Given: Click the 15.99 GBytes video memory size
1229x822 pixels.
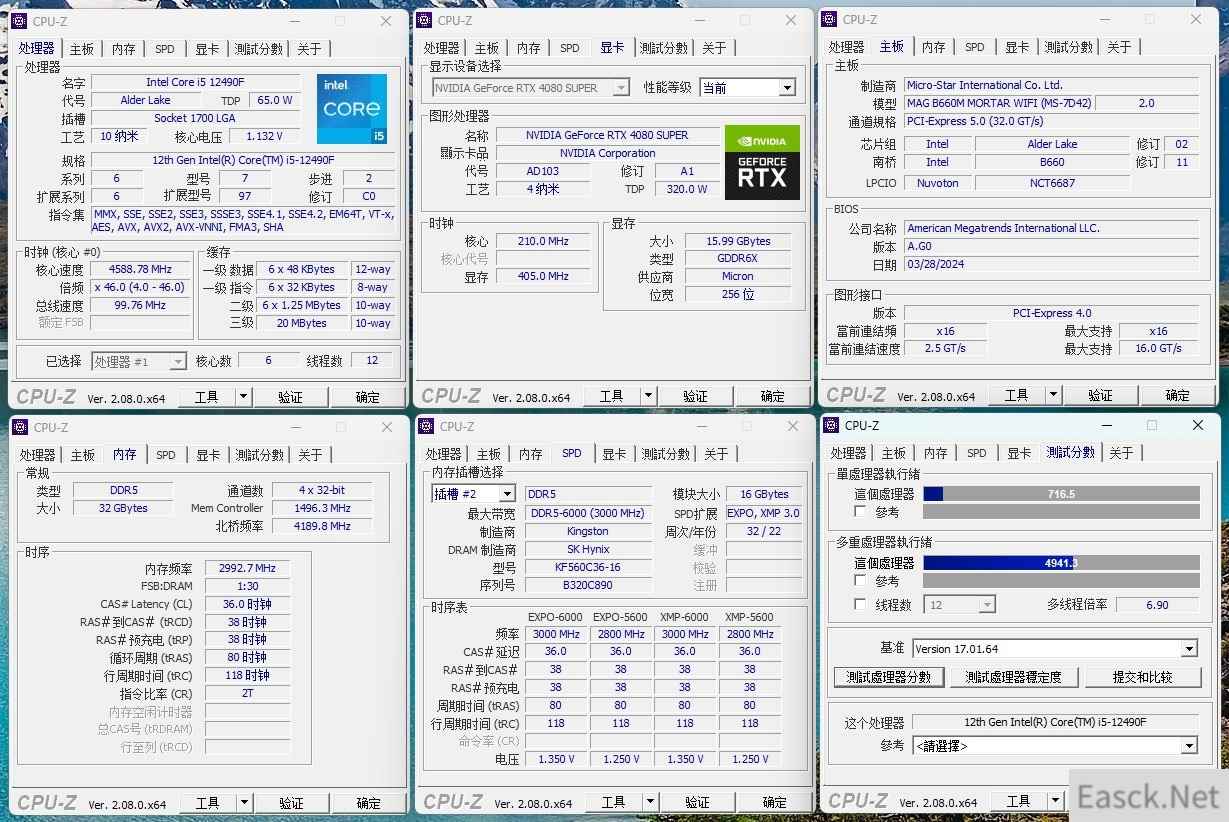Looking at the screenshot, I should tap(738, 241).
